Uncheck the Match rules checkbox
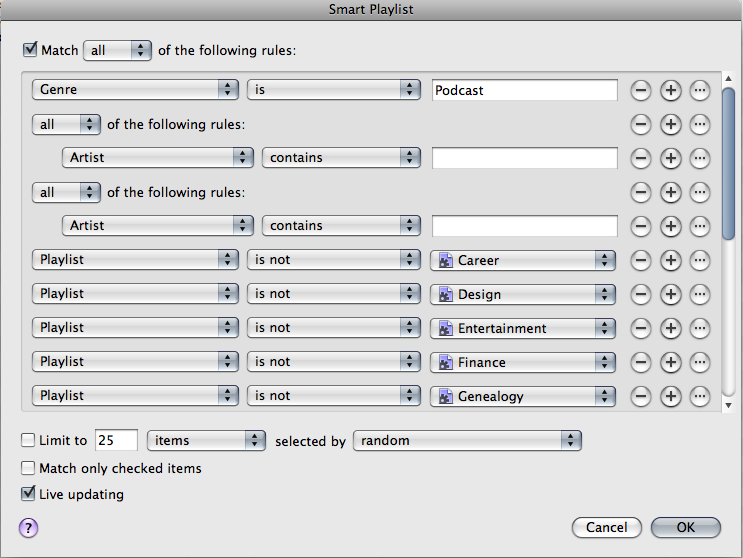743x558 pixels. pyautogui.click(x=29, y=49)
